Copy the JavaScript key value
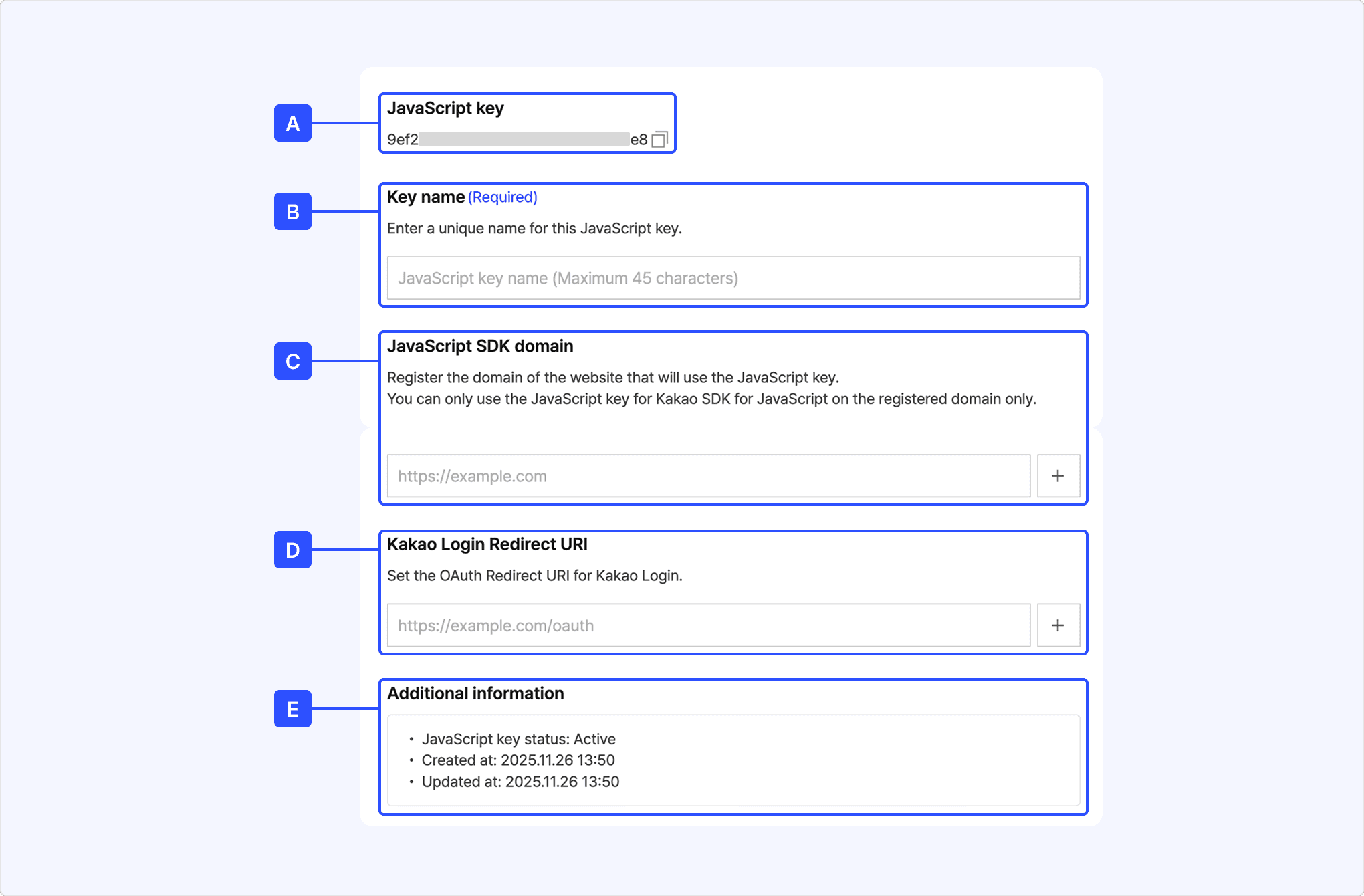This screenshot has height=896, width=1364. pyautogui.click(x=659, y=140)
